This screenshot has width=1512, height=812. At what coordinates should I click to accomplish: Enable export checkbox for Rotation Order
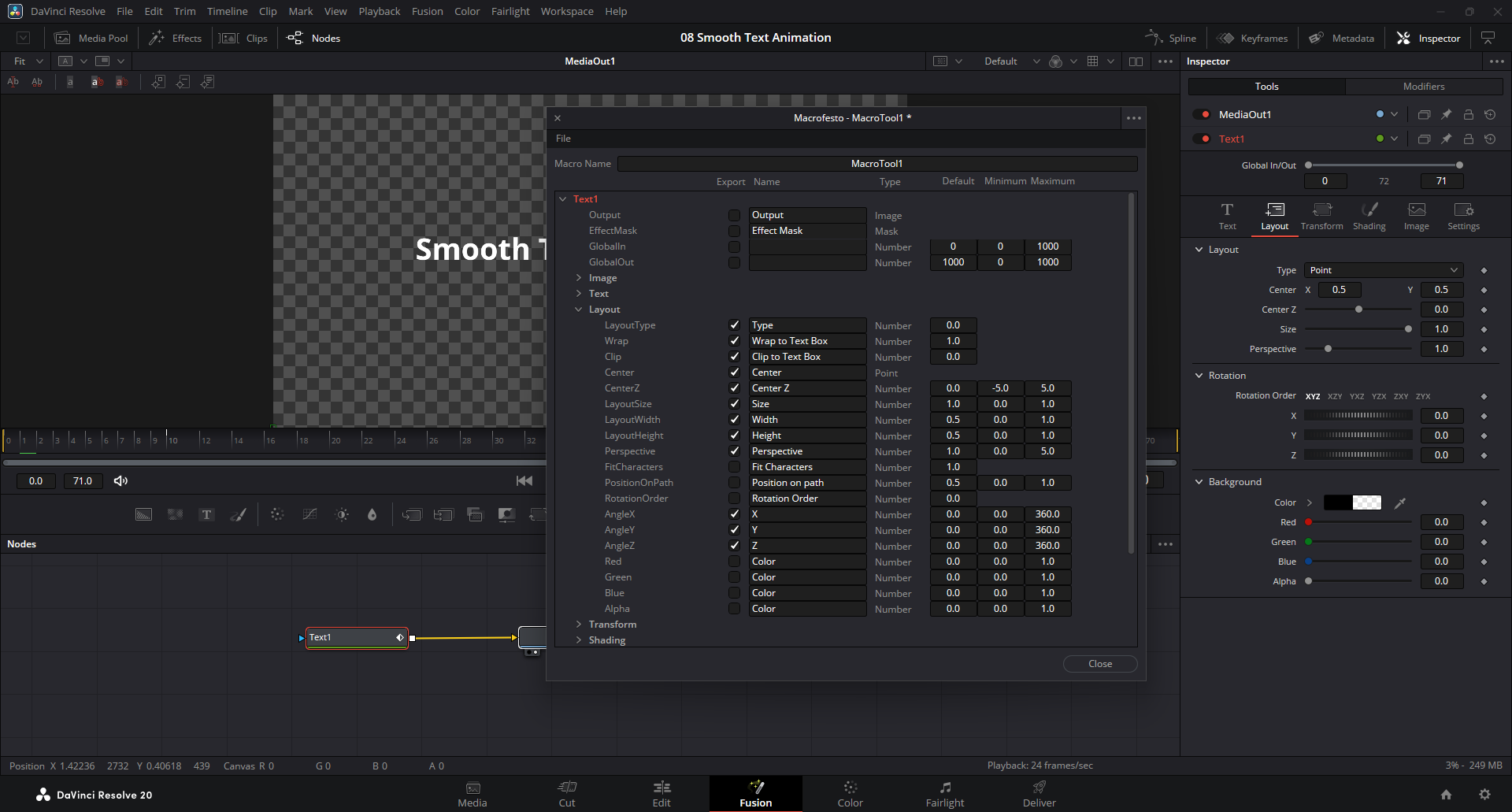734,499
